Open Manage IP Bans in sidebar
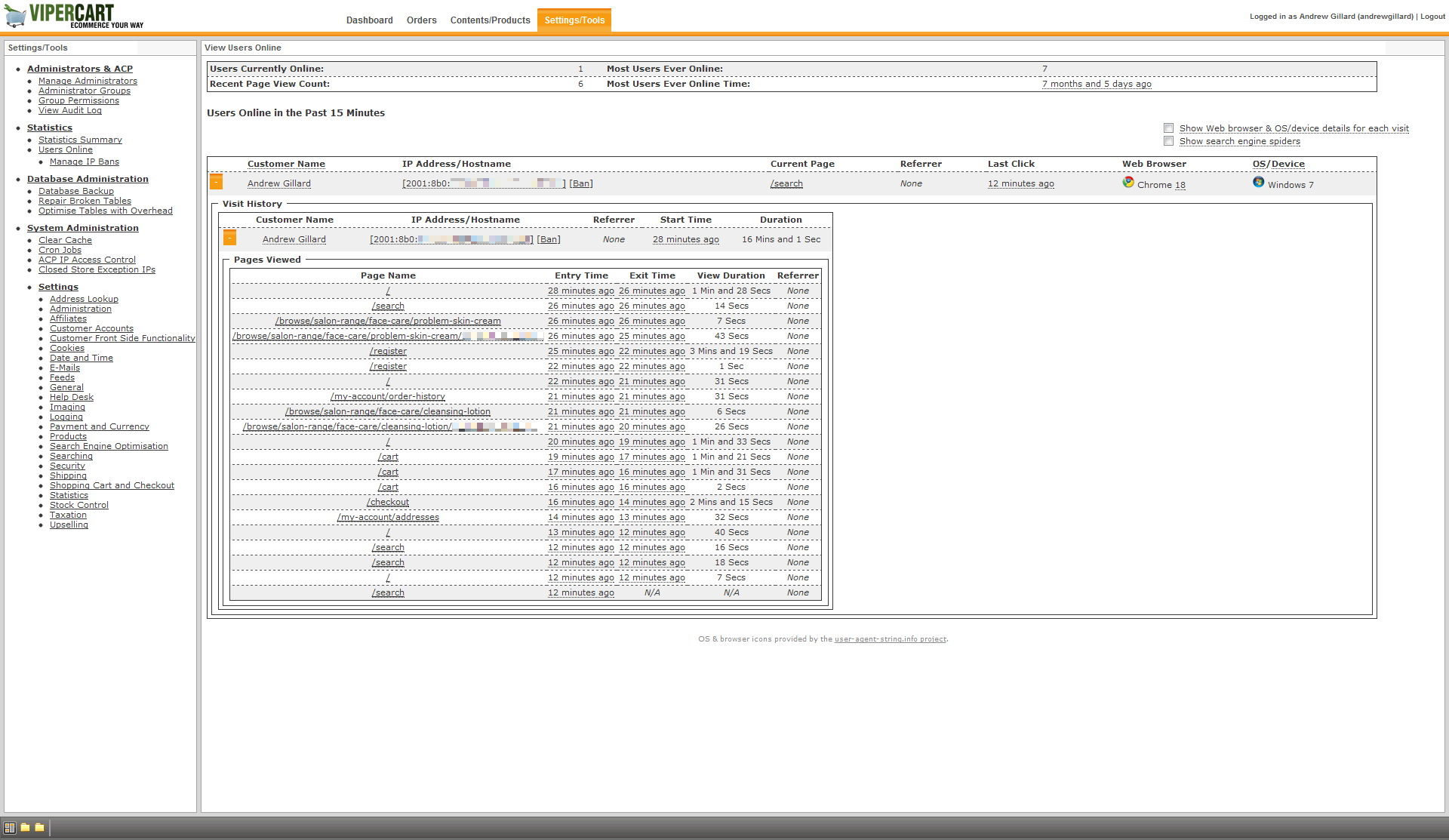 (x=85, y=162)
